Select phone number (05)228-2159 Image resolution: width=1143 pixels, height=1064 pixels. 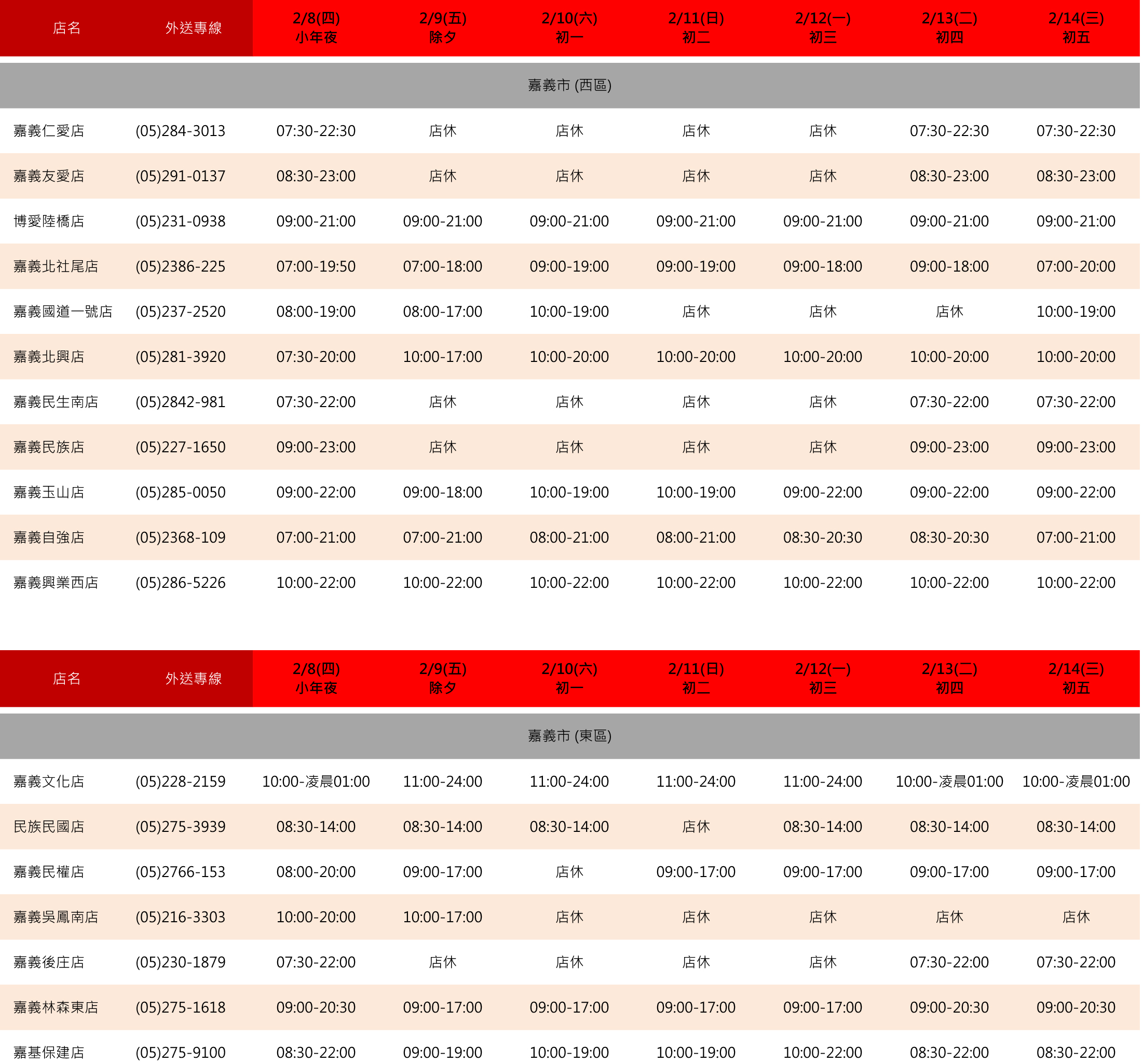pos(181,782)
